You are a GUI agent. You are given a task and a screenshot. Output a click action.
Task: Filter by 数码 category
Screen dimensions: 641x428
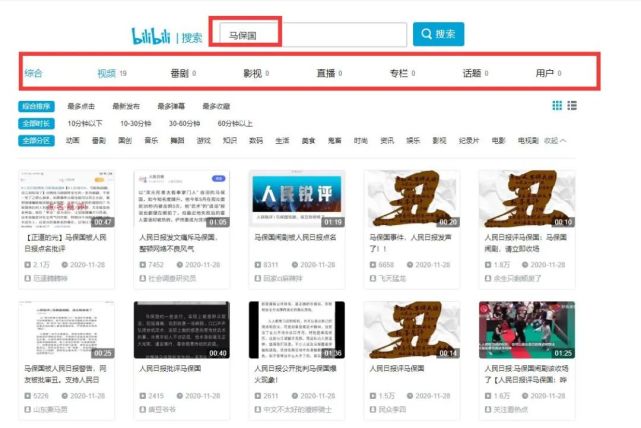(256, 141)
